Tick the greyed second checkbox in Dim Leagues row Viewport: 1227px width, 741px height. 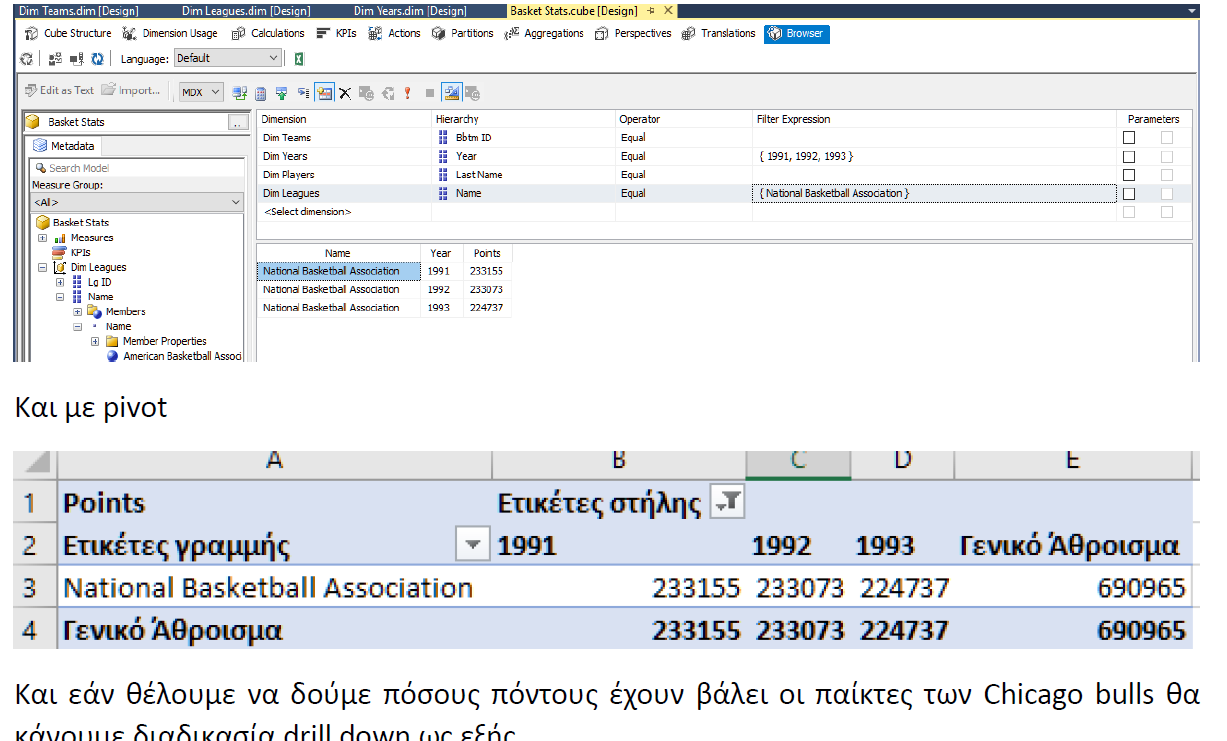[x=1166, y=194]
